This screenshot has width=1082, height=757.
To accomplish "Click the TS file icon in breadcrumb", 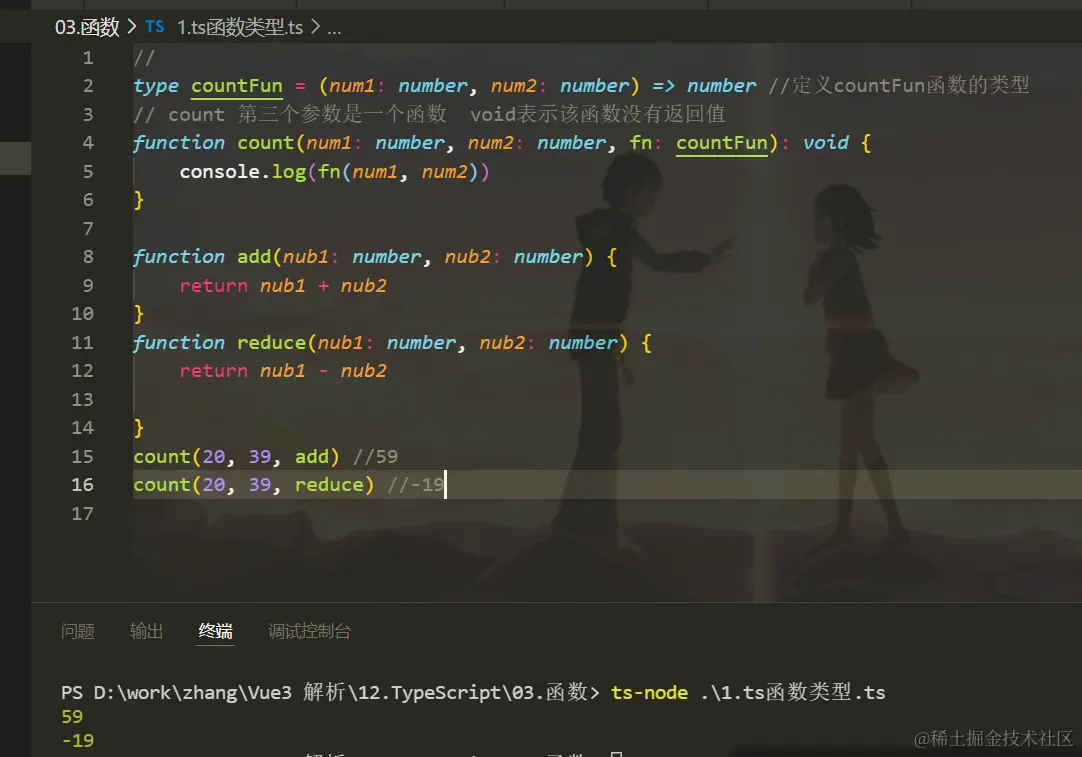I will point(155,27).
